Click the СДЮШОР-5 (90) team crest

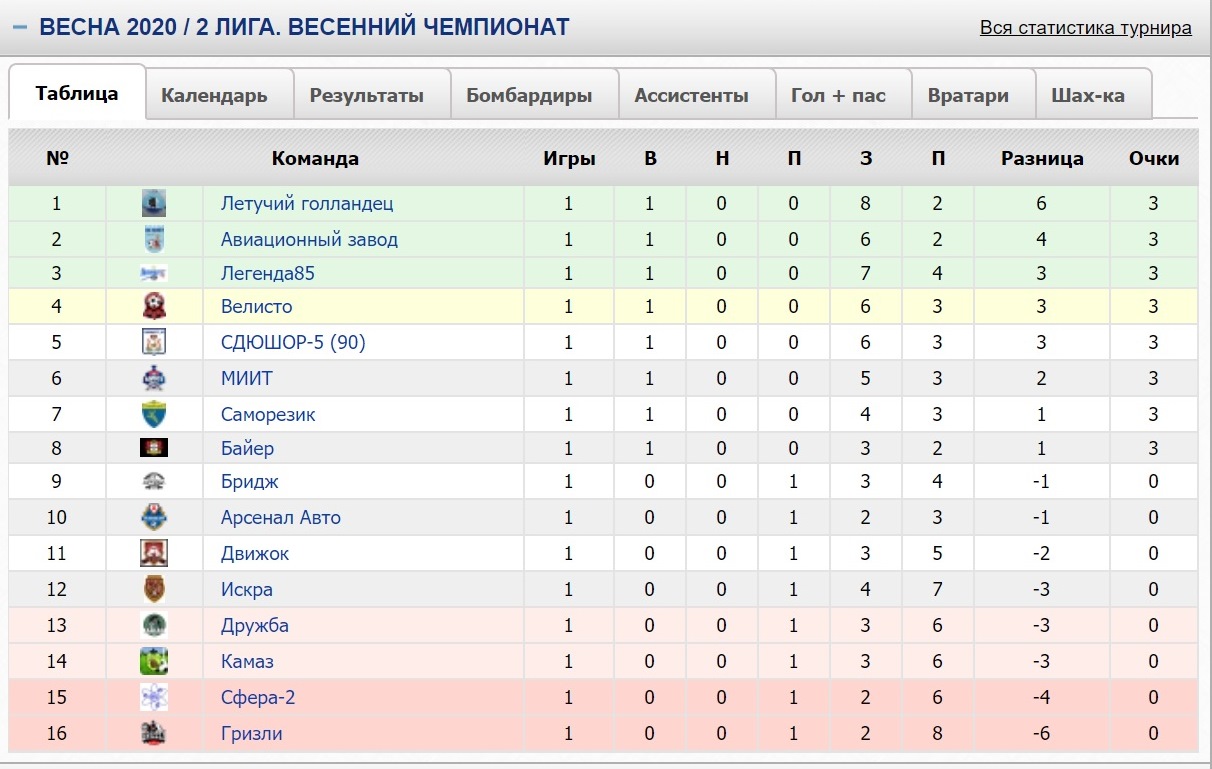(x=154, y=342)
